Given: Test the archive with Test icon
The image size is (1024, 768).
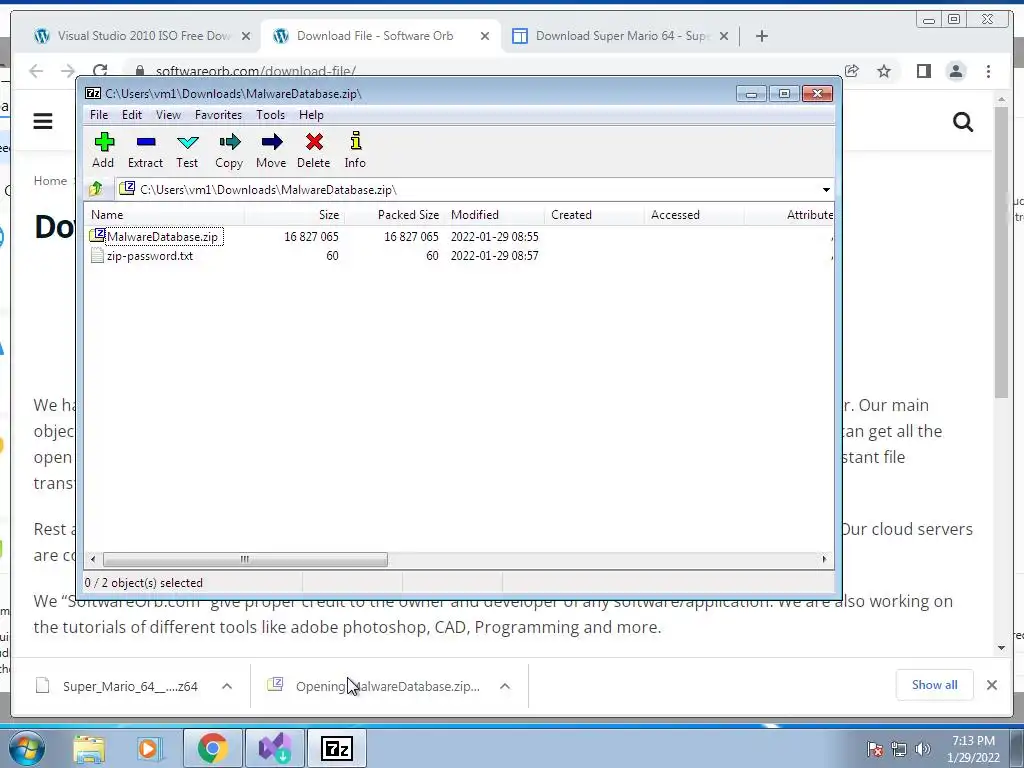Looking at the screenshot, I should tap(187, 150).
